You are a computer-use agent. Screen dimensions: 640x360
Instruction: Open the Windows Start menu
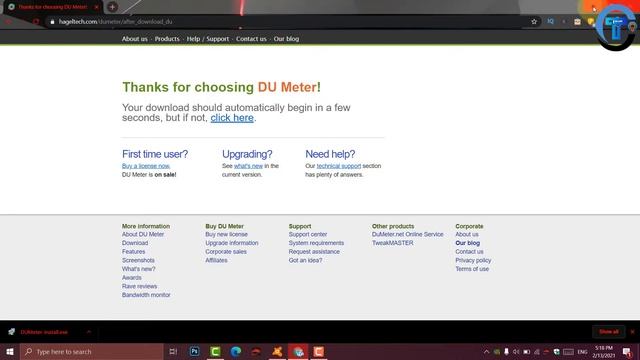point(10,351)
